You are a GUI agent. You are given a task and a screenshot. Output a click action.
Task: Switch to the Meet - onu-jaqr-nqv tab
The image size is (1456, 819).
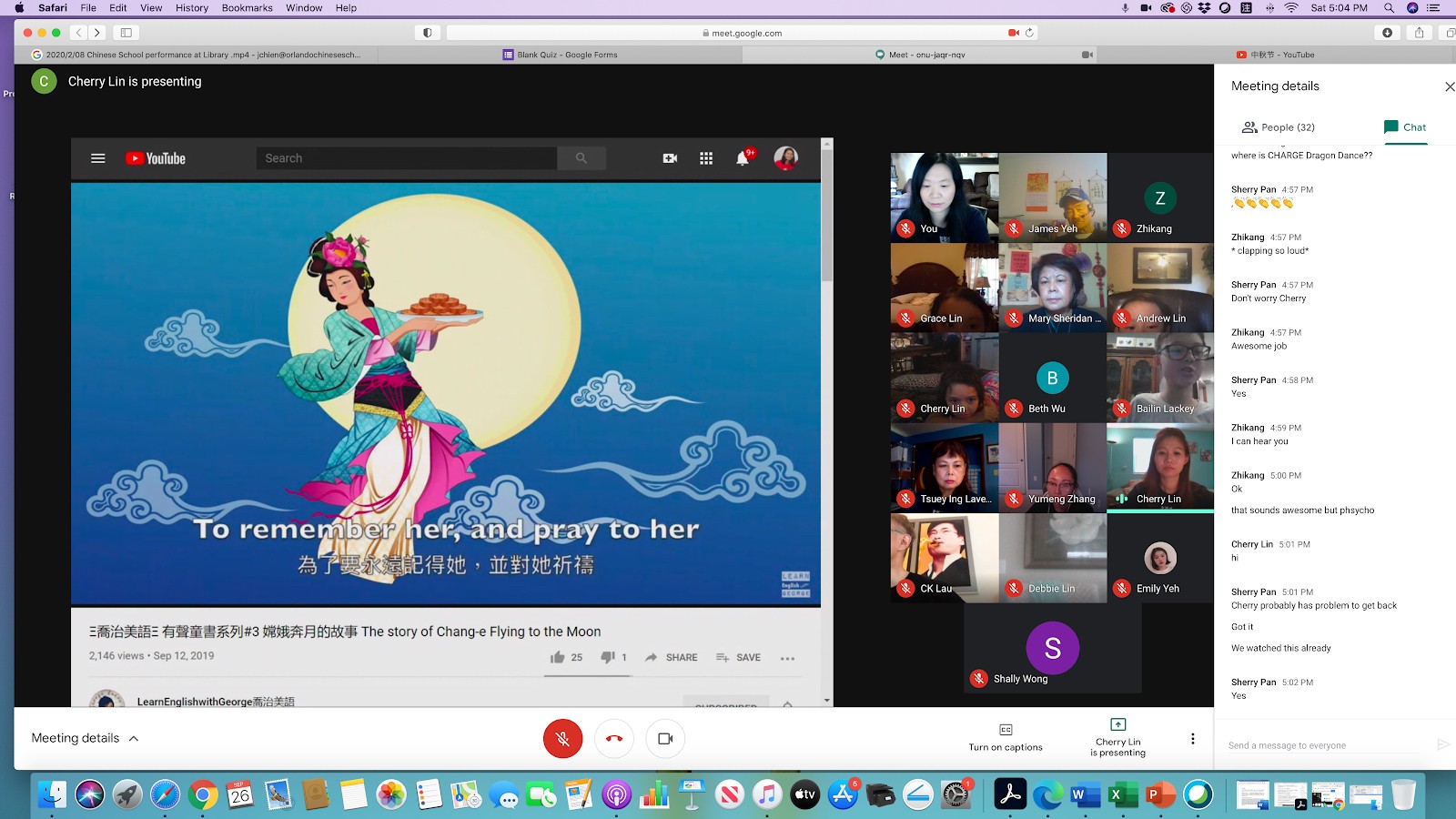point(920,55)
